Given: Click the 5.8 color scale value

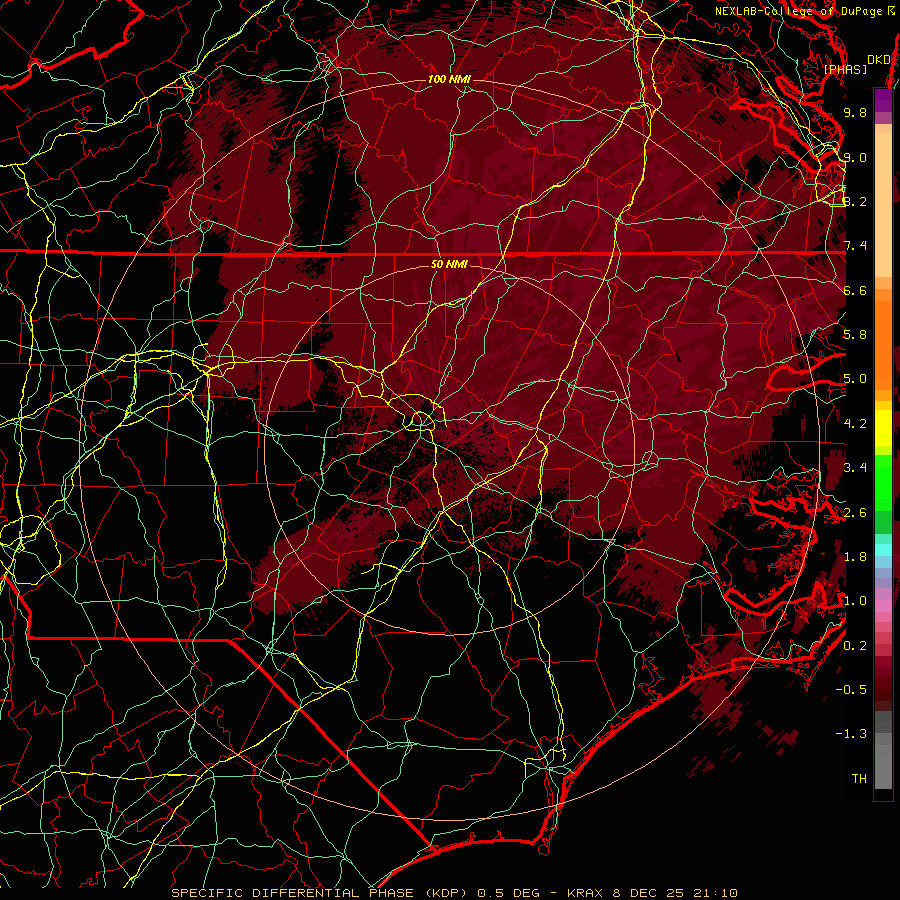Looking at the screenshot, I should point(855,335).
